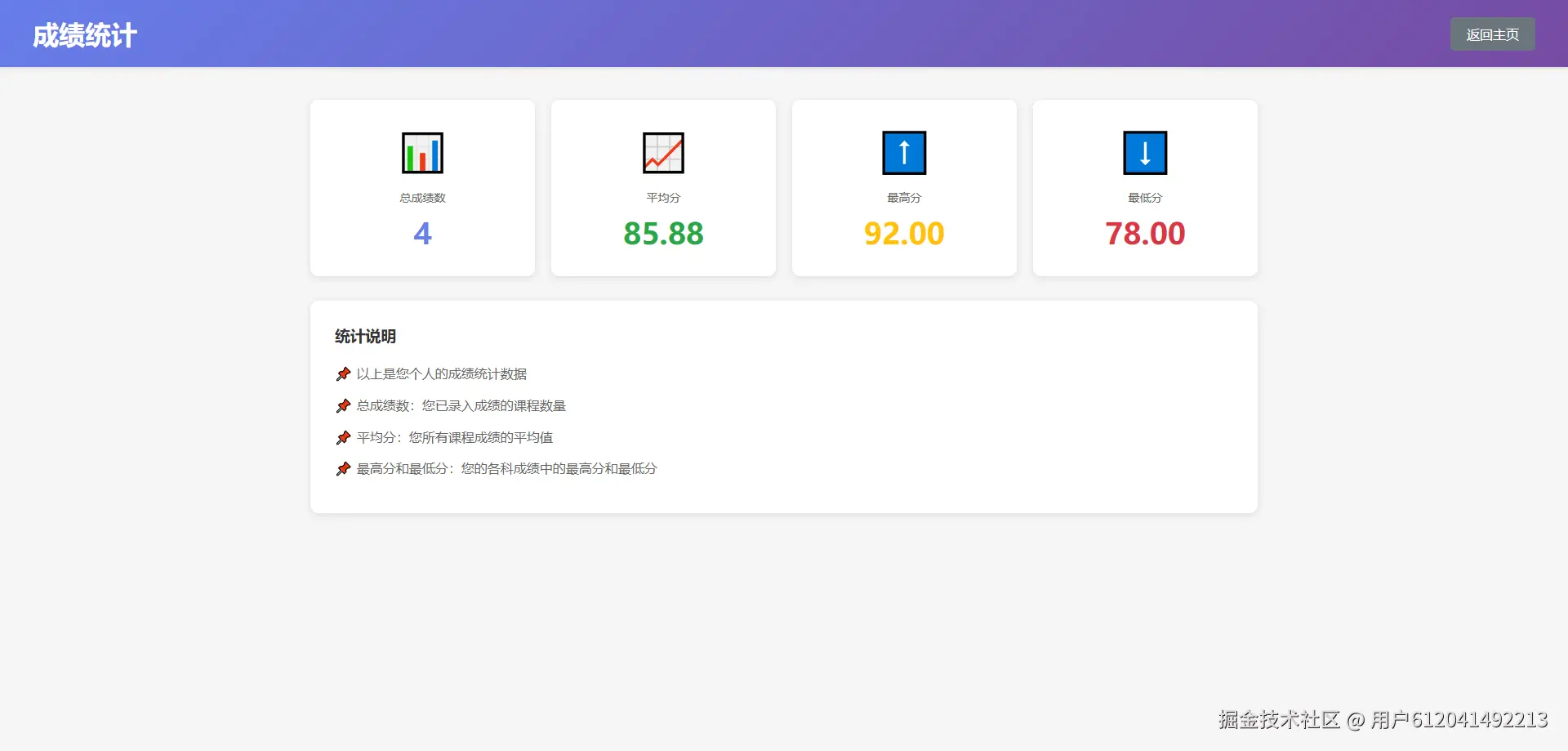
Task: Click the 总成绩数 card label
Action: click(x=422, y=198)
